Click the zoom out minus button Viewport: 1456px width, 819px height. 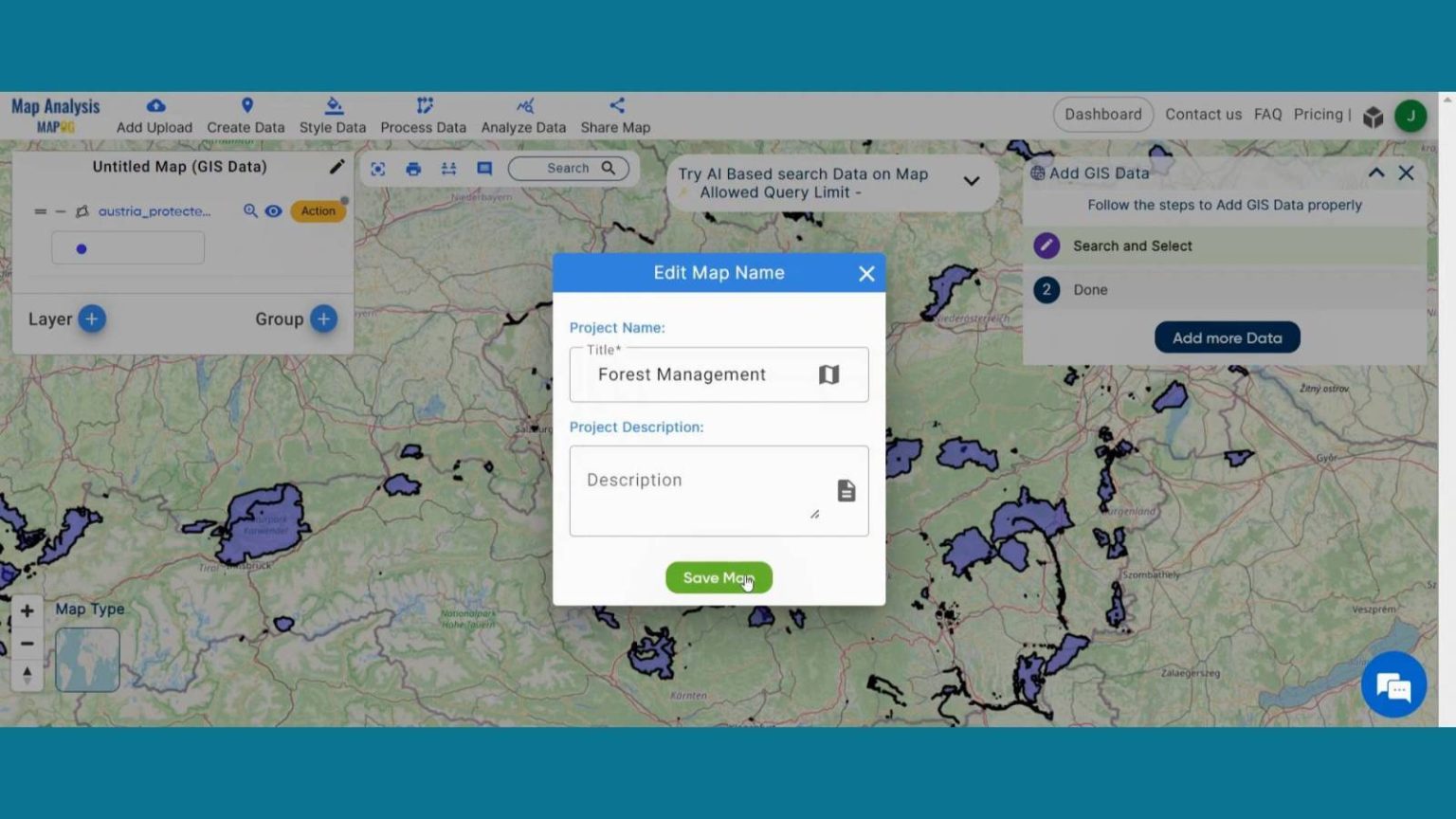tap(27, 644)
